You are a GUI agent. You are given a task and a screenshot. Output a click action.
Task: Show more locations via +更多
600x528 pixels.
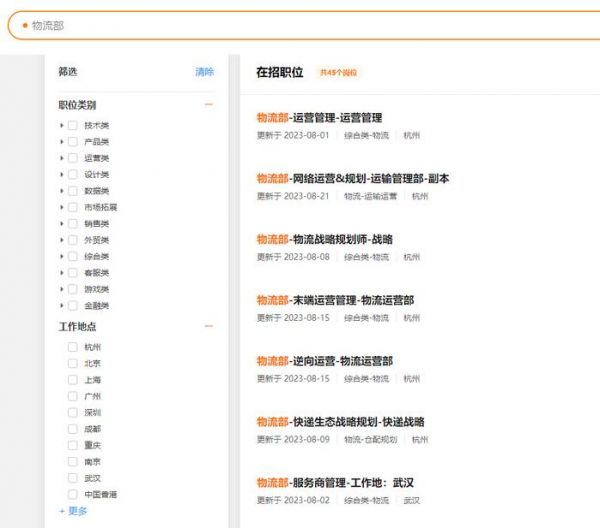click(73, 511)
